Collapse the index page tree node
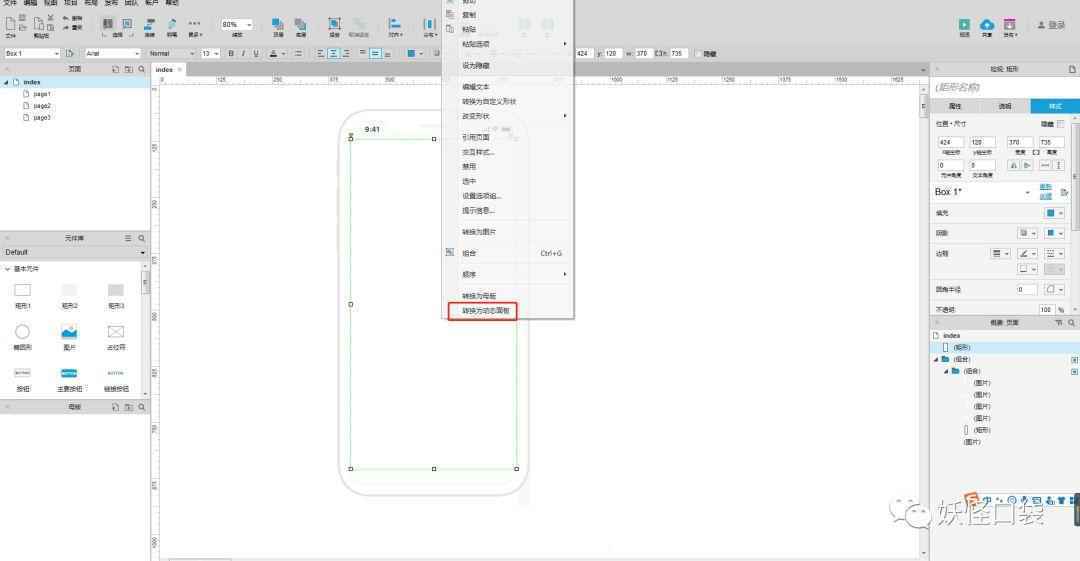This screenshot has height=561, width=1080. 6,82
